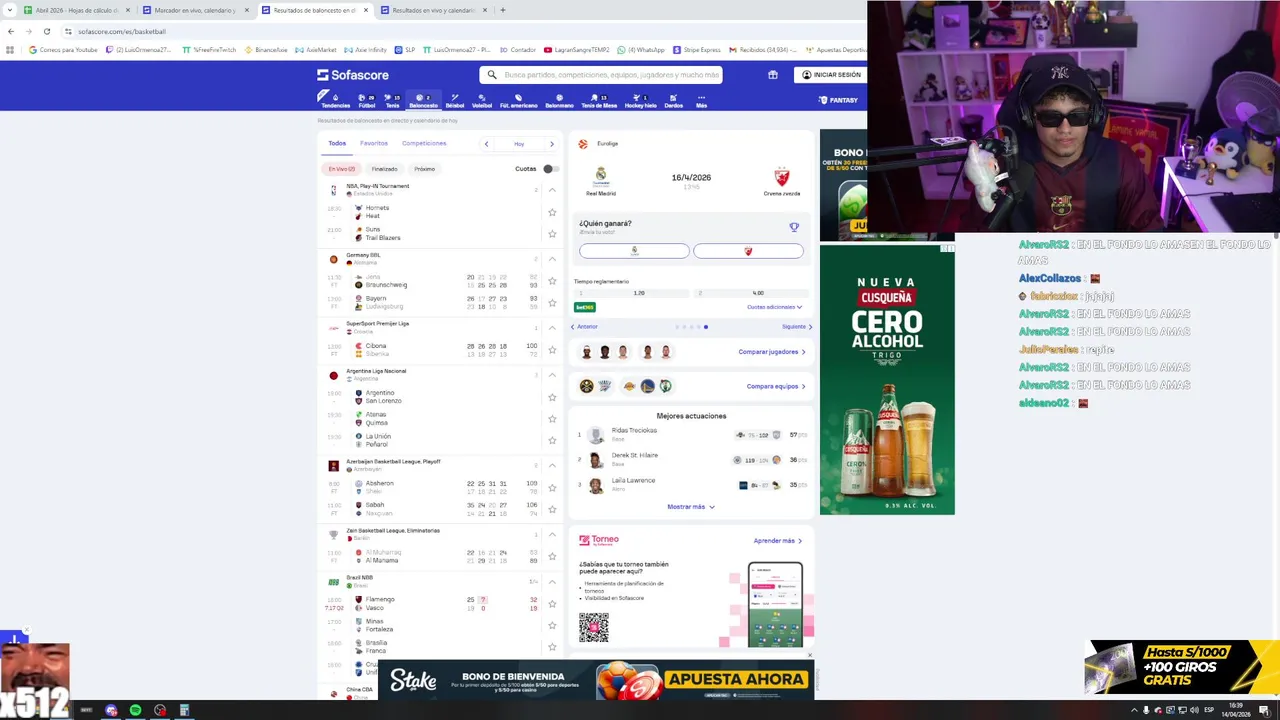
Task: Open Derek St. Hilaire player row
Action: tap(692, 459)
